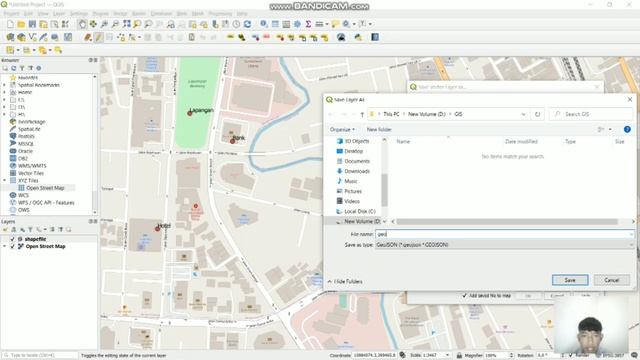Viewport: 640px width, 360px height.
Task: Select the Identify Features tool
Action: [264, 24]
